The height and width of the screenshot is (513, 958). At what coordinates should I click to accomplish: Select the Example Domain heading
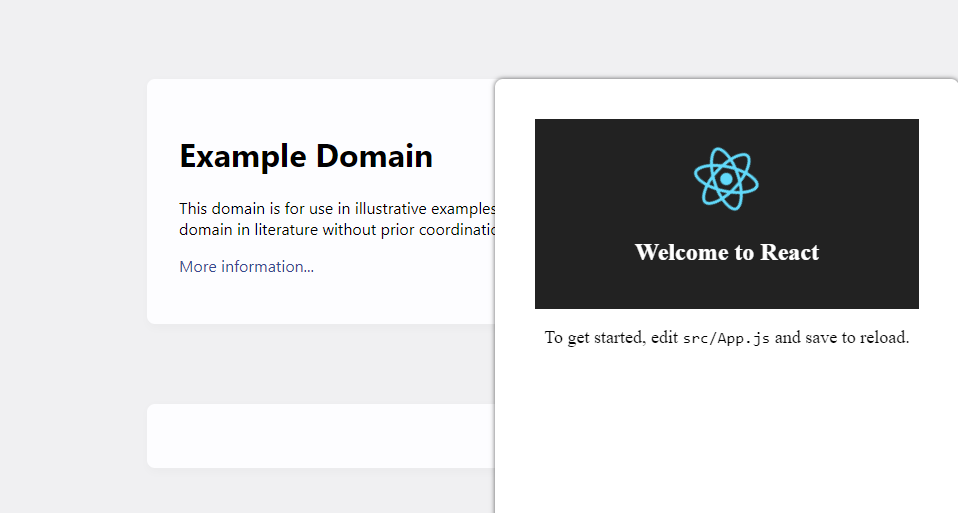tap(306, 156)
